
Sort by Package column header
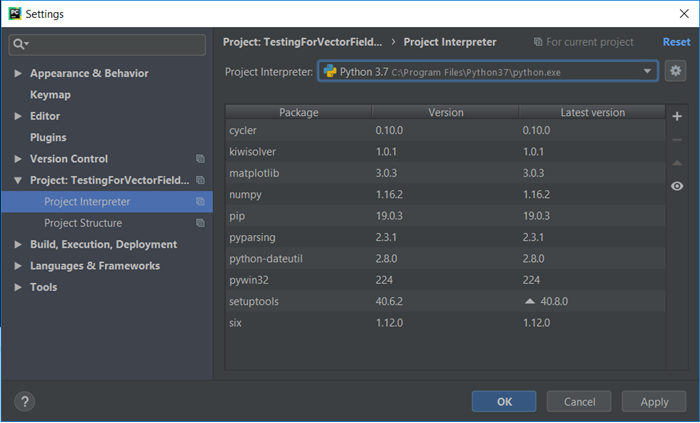(x=299, y=112)
